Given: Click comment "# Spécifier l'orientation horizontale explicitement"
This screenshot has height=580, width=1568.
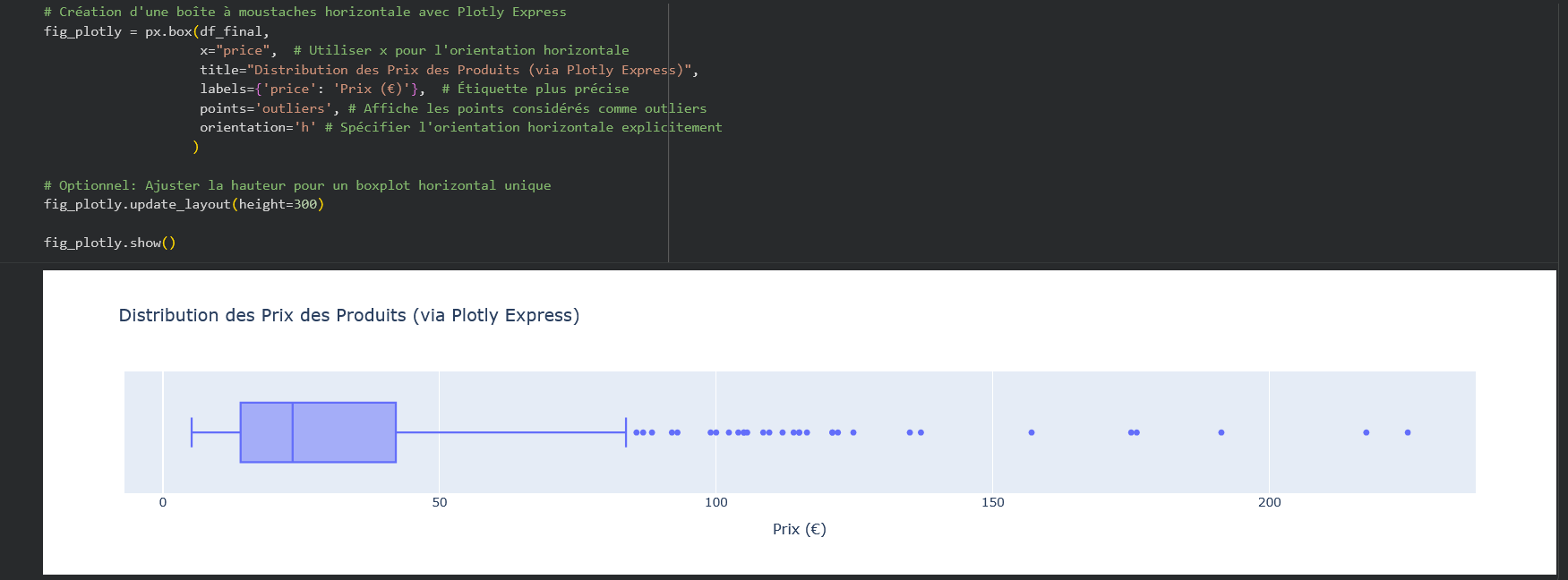Looking at the screenshot, I should click(x=524, y=127).
